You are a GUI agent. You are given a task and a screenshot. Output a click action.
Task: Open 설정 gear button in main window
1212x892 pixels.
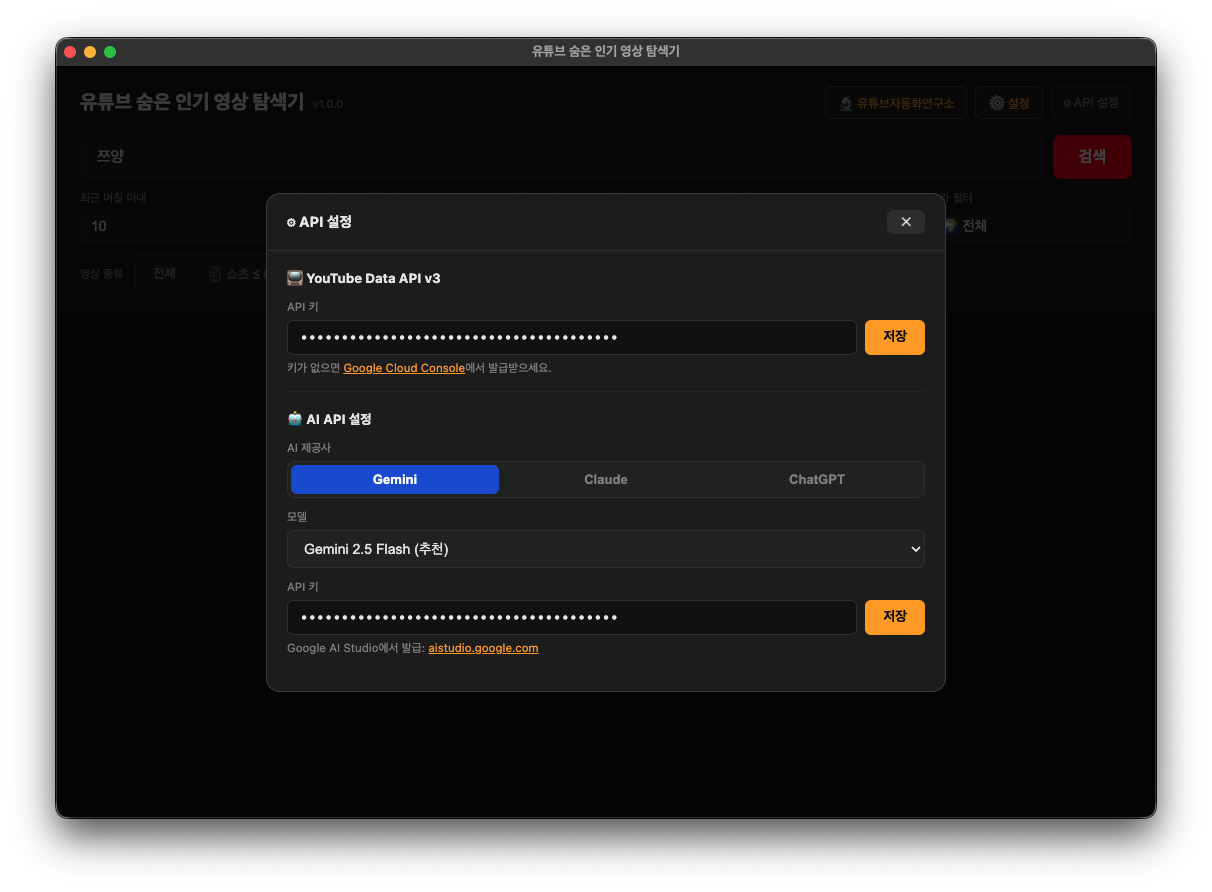point(1009,103)
